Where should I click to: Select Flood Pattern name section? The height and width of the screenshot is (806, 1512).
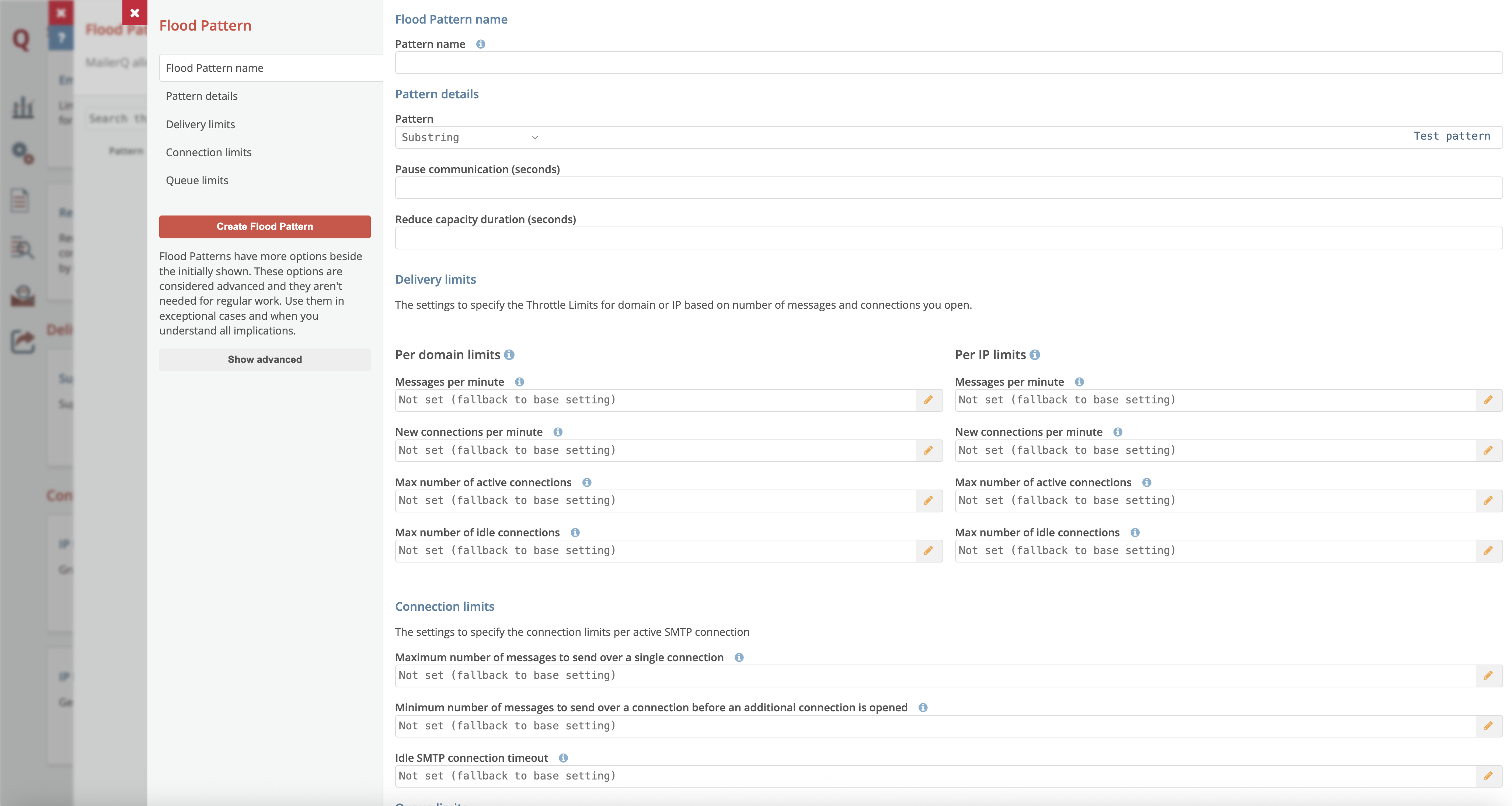pyautogui.click(x=271, y=68)
